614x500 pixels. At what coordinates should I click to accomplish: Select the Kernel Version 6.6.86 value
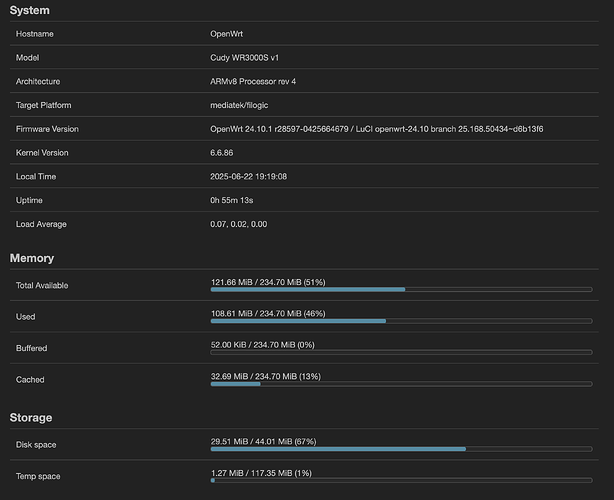click(225, 153)
